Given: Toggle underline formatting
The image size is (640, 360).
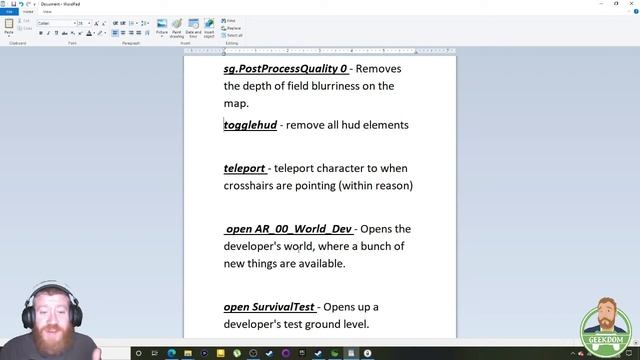Looking at the screenshot, I should click(x=56, y=33).
